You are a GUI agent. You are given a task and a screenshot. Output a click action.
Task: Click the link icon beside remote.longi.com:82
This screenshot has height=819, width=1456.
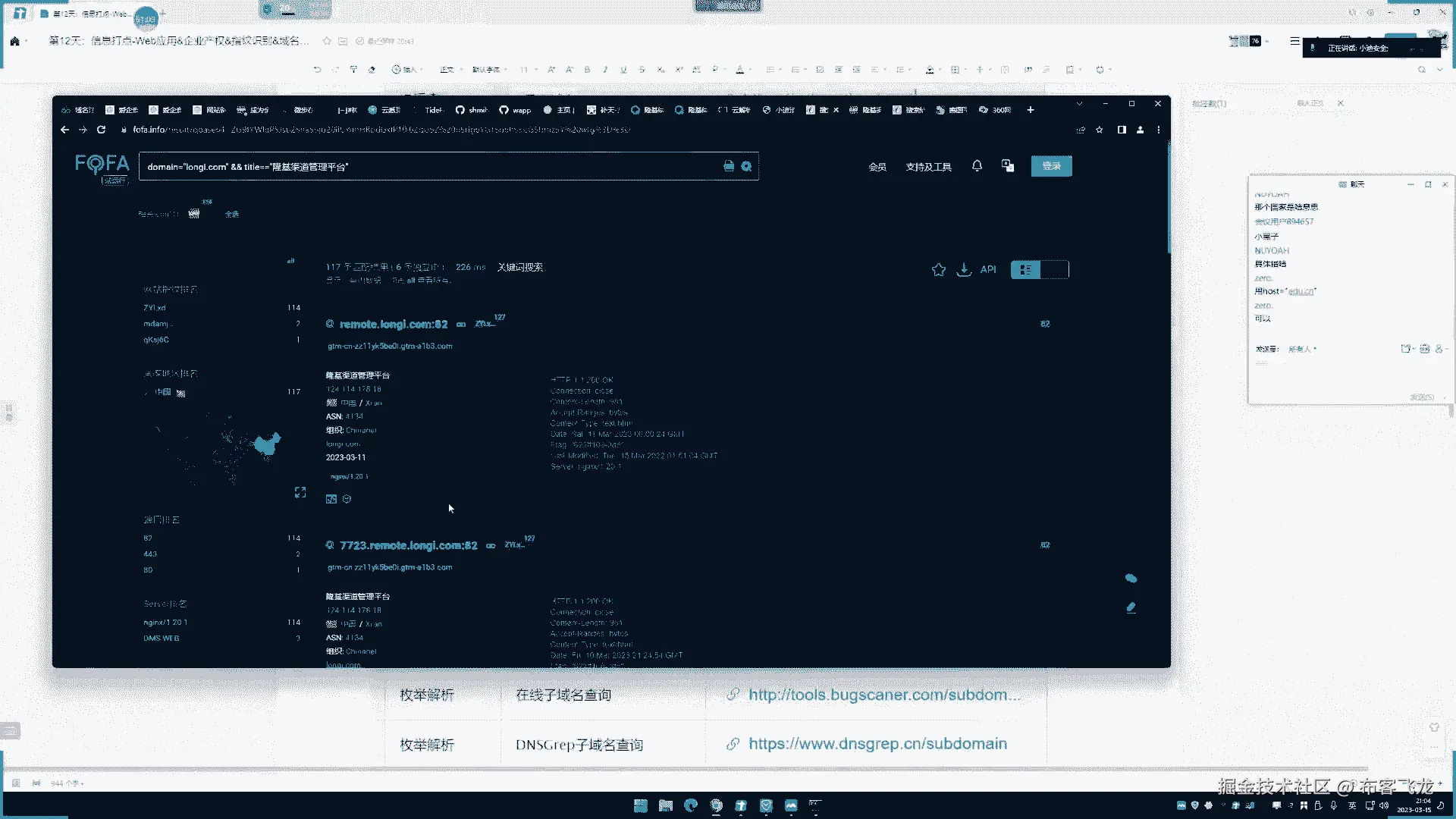[x=461, y=325]
